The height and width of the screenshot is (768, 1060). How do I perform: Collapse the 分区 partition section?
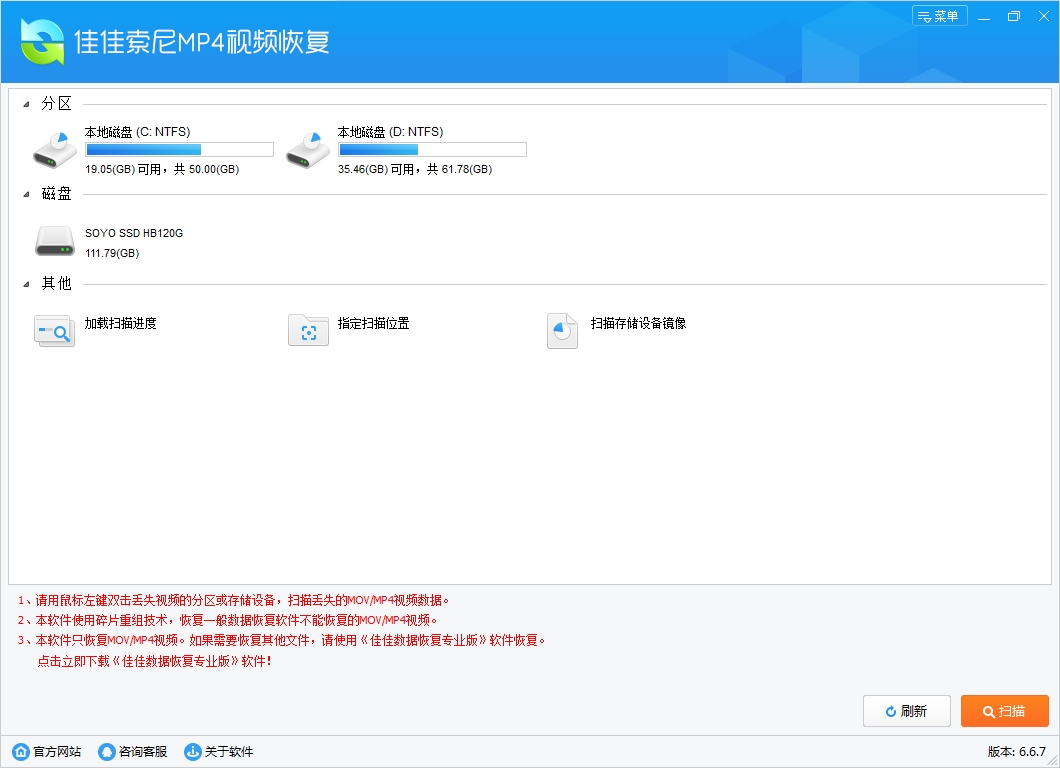(x=26, y=104)
